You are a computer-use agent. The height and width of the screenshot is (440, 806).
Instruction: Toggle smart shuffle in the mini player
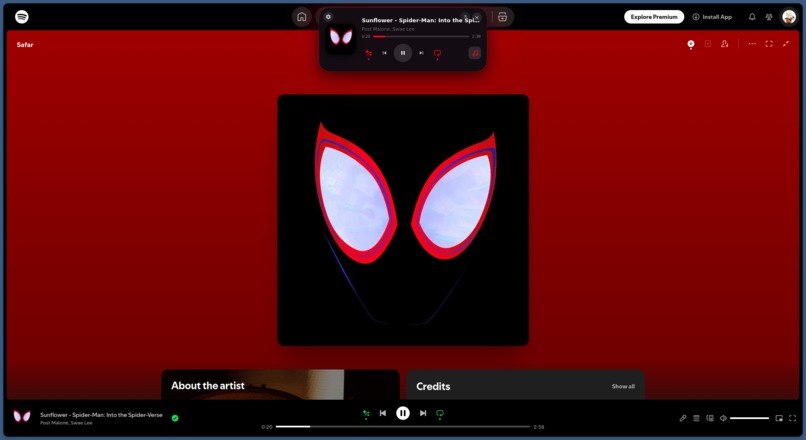pos(368,53)
